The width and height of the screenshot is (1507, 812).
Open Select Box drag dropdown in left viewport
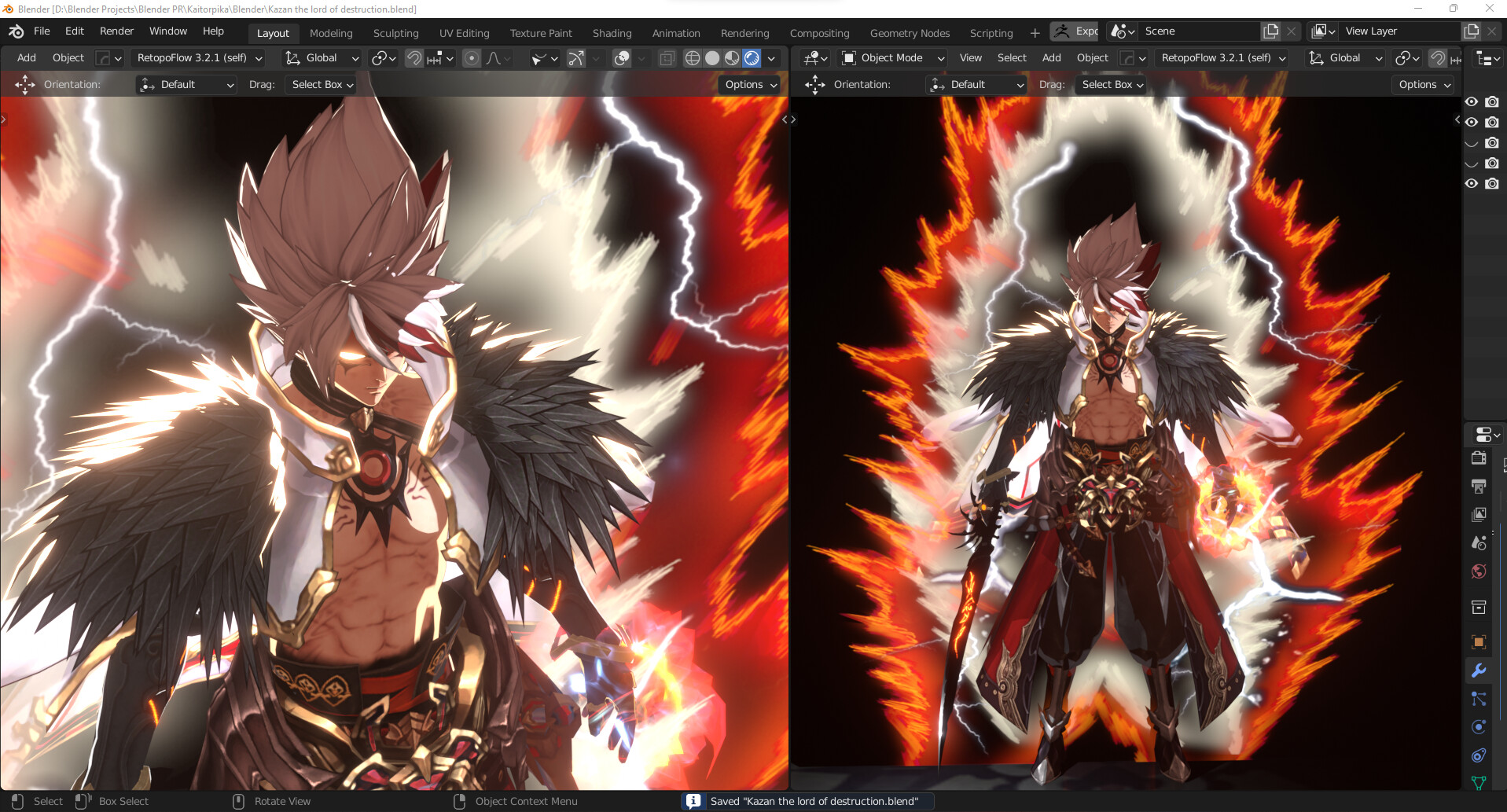coord(321,85)
